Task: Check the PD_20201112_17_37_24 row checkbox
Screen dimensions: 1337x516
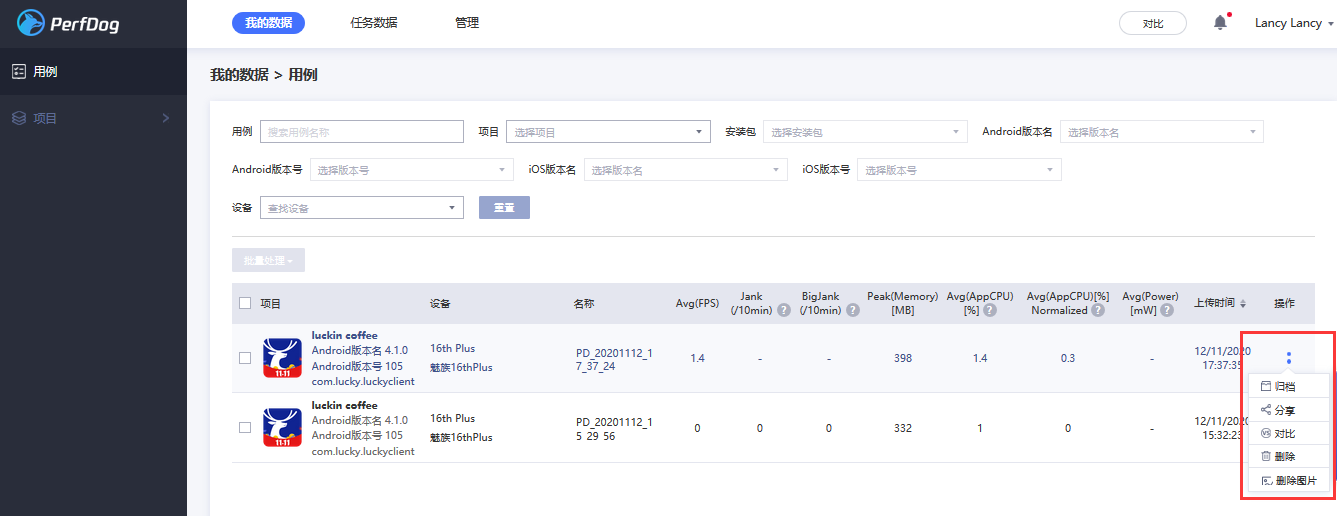Action: point(245,358)
